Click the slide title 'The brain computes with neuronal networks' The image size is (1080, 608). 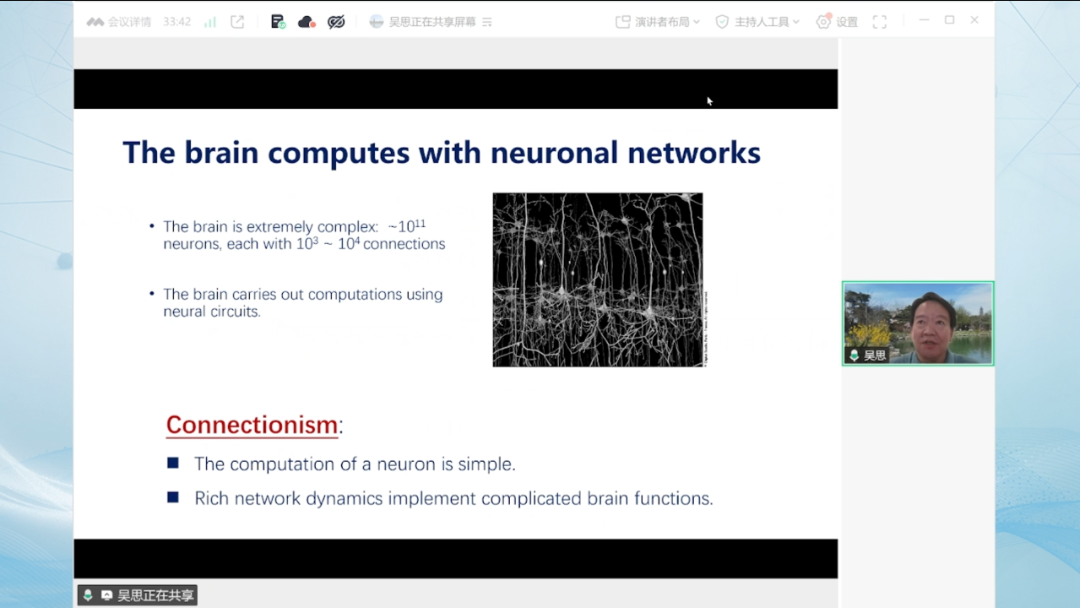[442, 152]
